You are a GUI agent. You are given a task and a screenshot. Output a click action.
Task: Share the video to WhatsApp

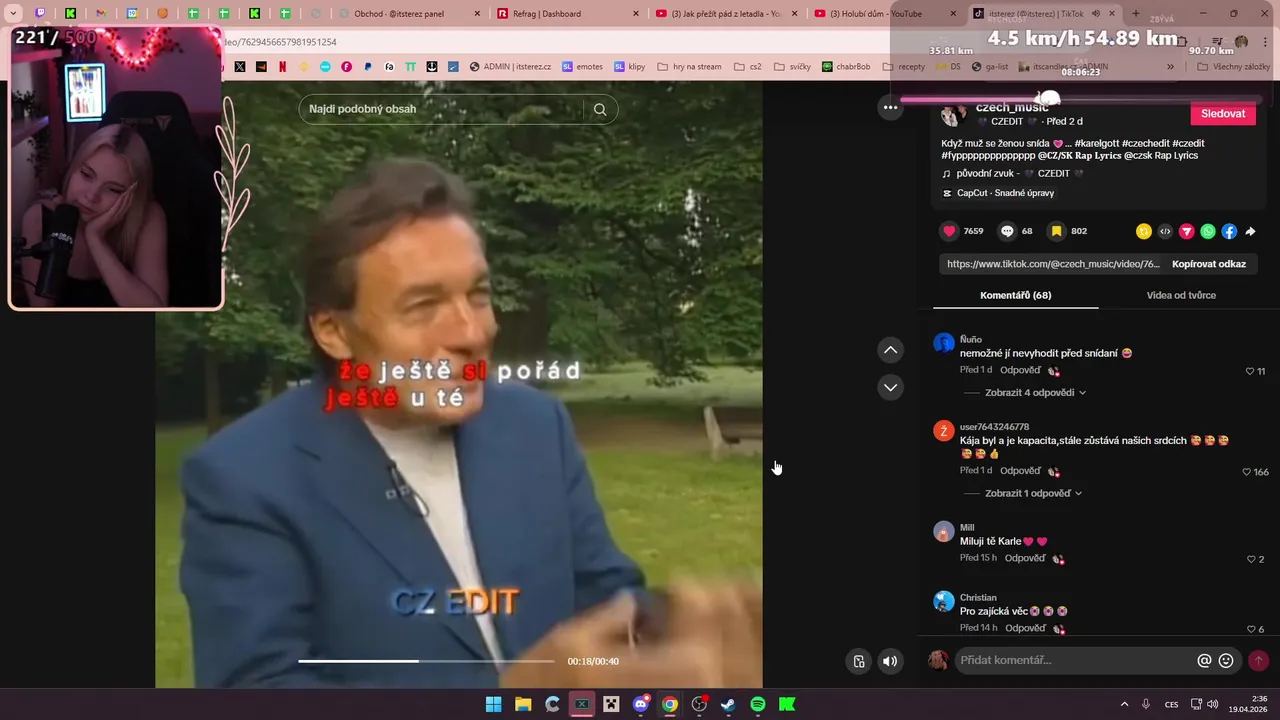click(x=1208, y=231)
